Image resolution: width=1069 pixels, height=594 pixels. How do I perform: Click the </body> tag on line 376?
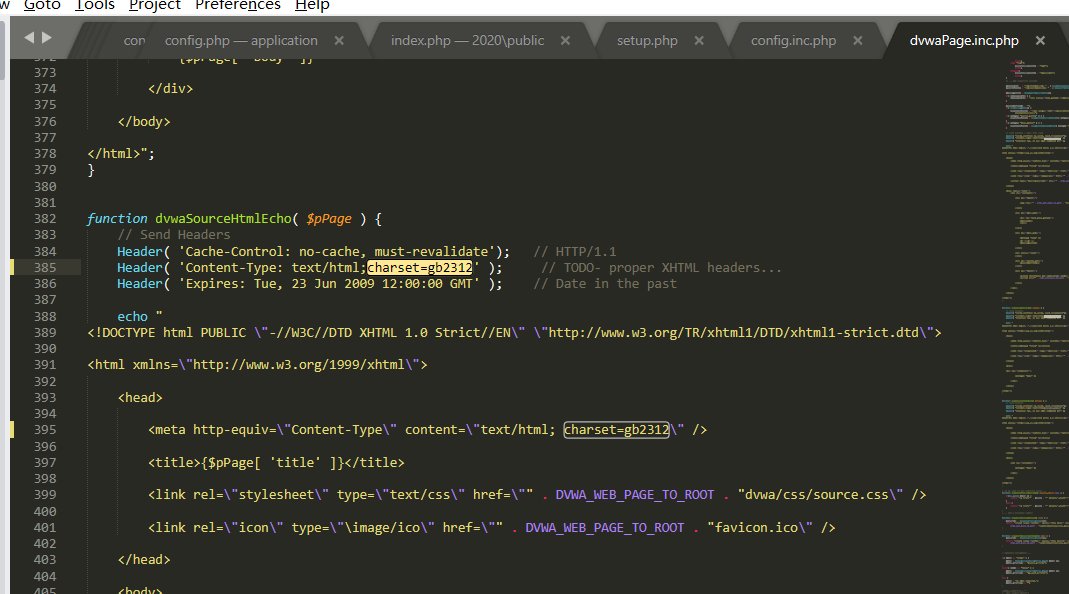(144, 122)
